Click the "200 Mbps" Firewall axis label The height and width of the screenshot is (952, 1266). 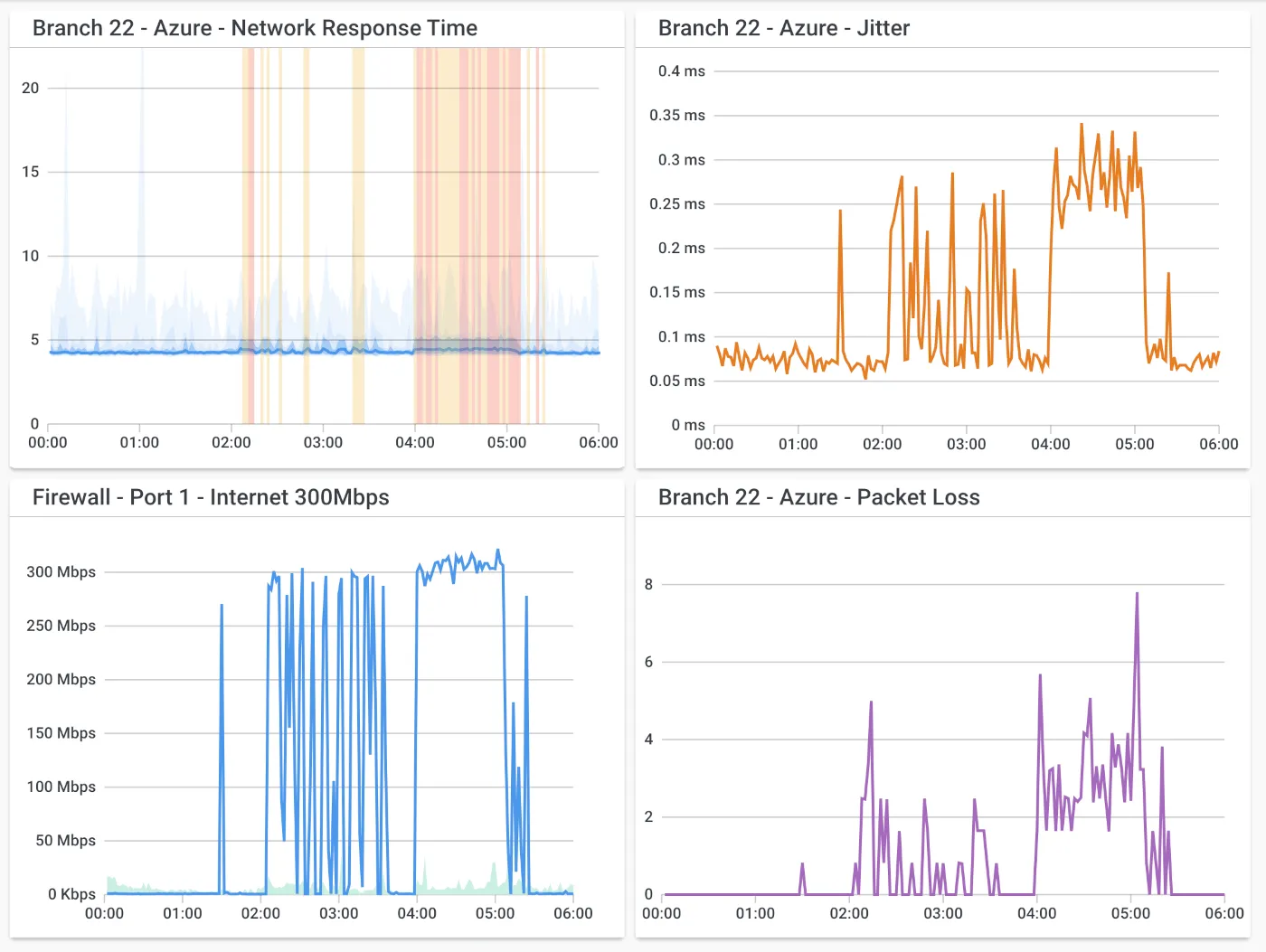pos(61,680)
